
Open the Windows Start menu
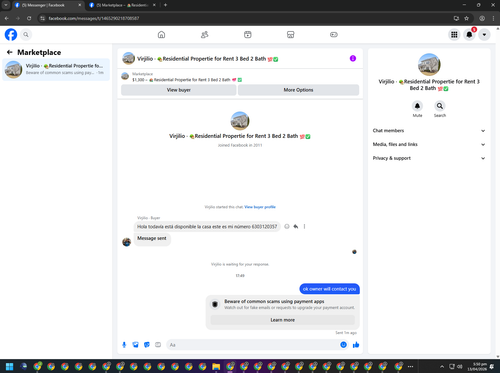(9, 367)
